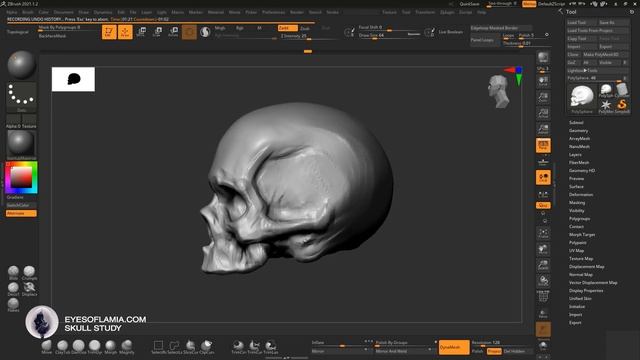Click the DynaMesh button
The image size is (640, 360).
click(454, 347)
